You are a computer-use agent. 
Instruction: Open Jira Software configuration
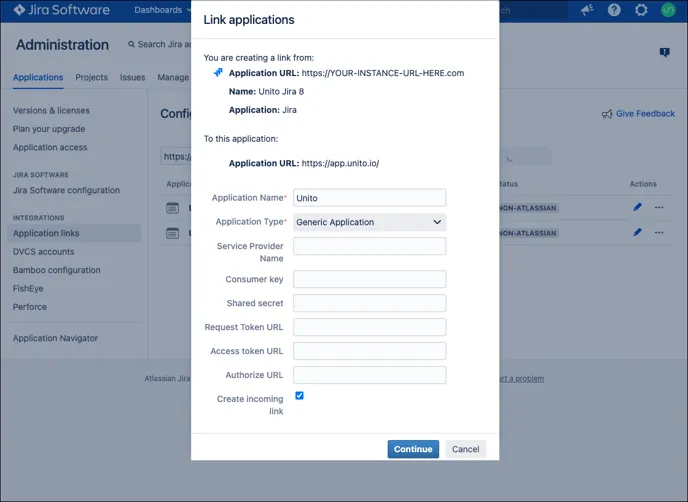click(x=66, y=190)
